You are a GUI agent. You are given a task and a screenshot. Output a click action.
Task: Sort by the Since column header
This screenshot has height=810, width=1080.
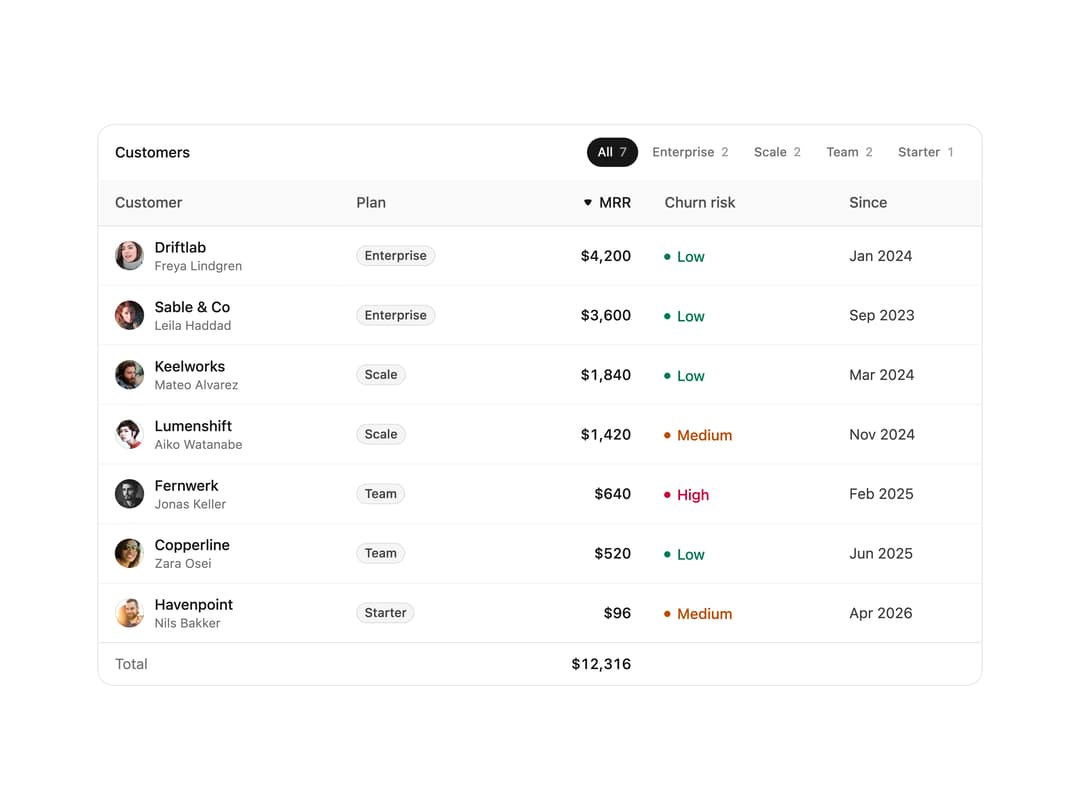click(x=868, y=202)
